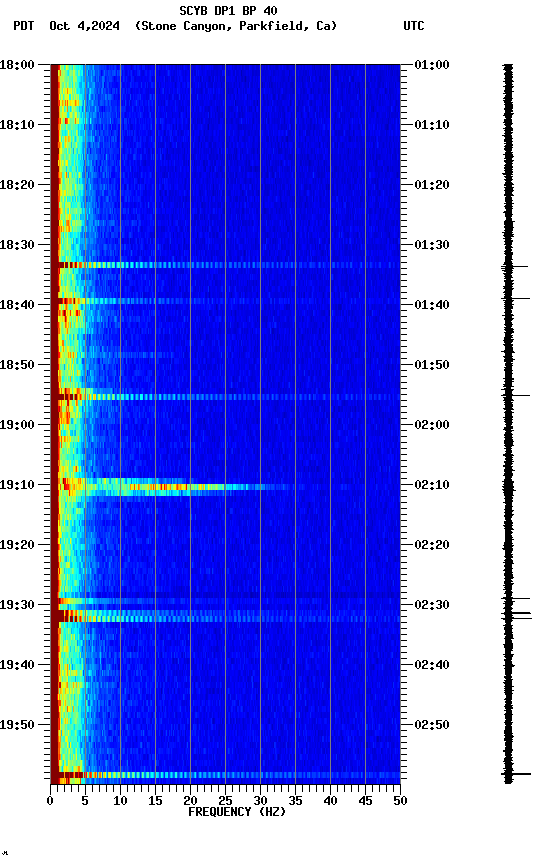Click the 01:20 UTC time label
Viewport: 552px width, 864px height.
click(432, 185)
